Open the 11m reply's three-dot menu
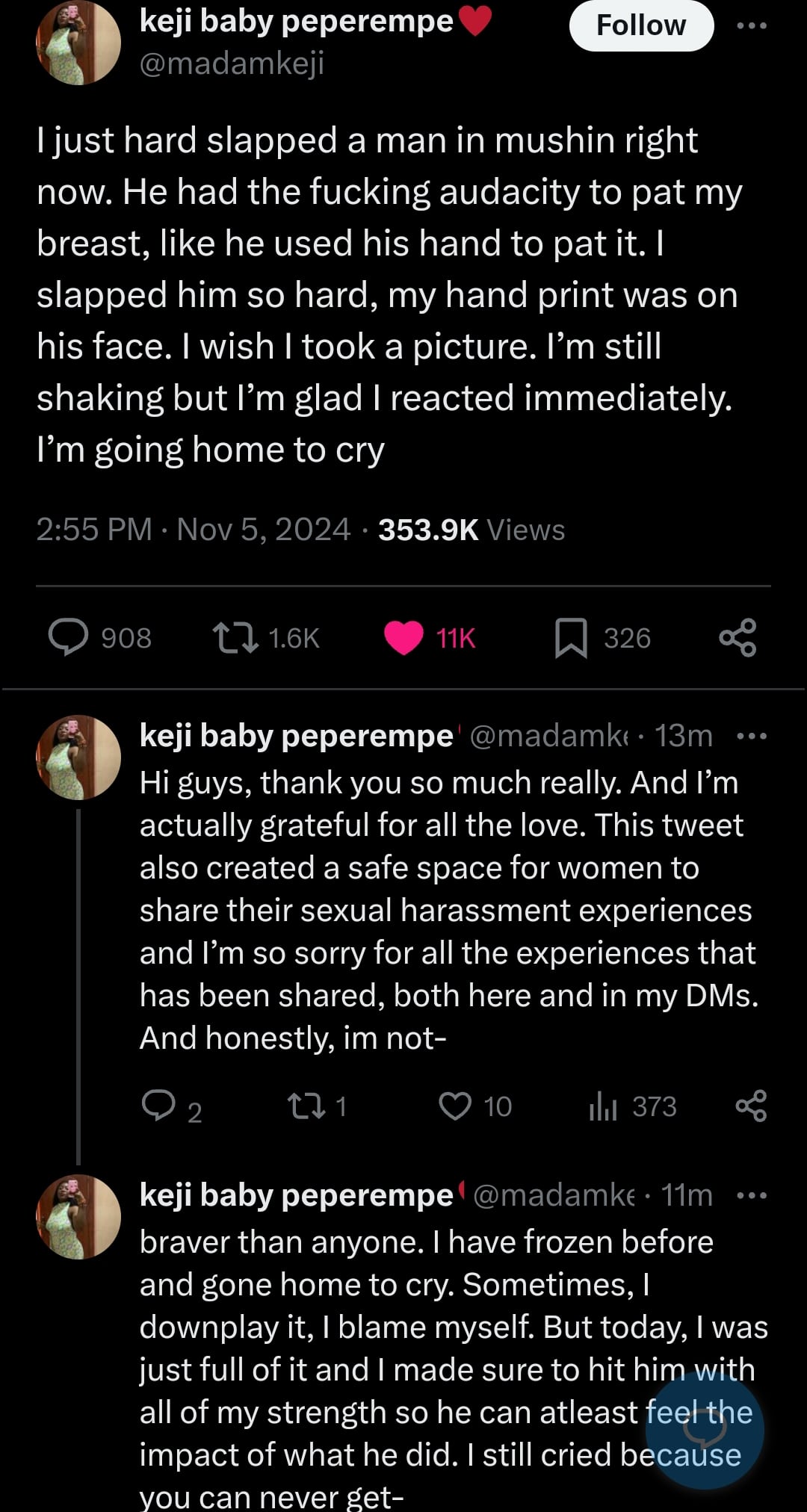This screenshot has height=1512, width=807. point(751,1195)
